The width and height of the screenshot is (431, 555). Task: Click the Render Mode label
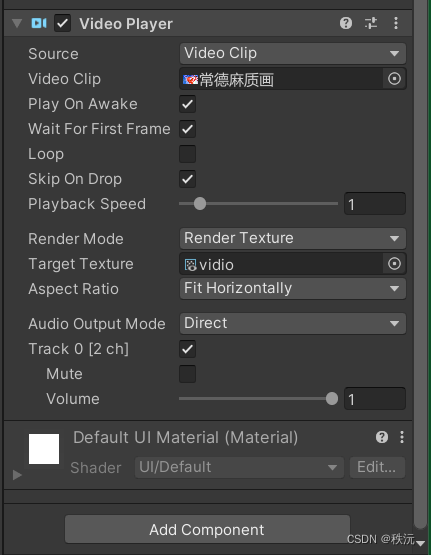(76, 239)
